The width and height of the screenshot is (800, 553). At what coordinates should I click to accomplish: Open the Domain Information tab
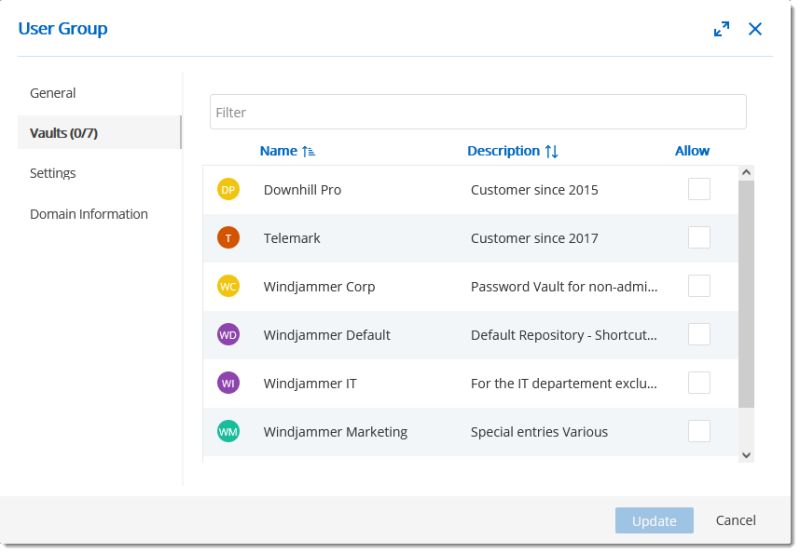tap(89, 214)
